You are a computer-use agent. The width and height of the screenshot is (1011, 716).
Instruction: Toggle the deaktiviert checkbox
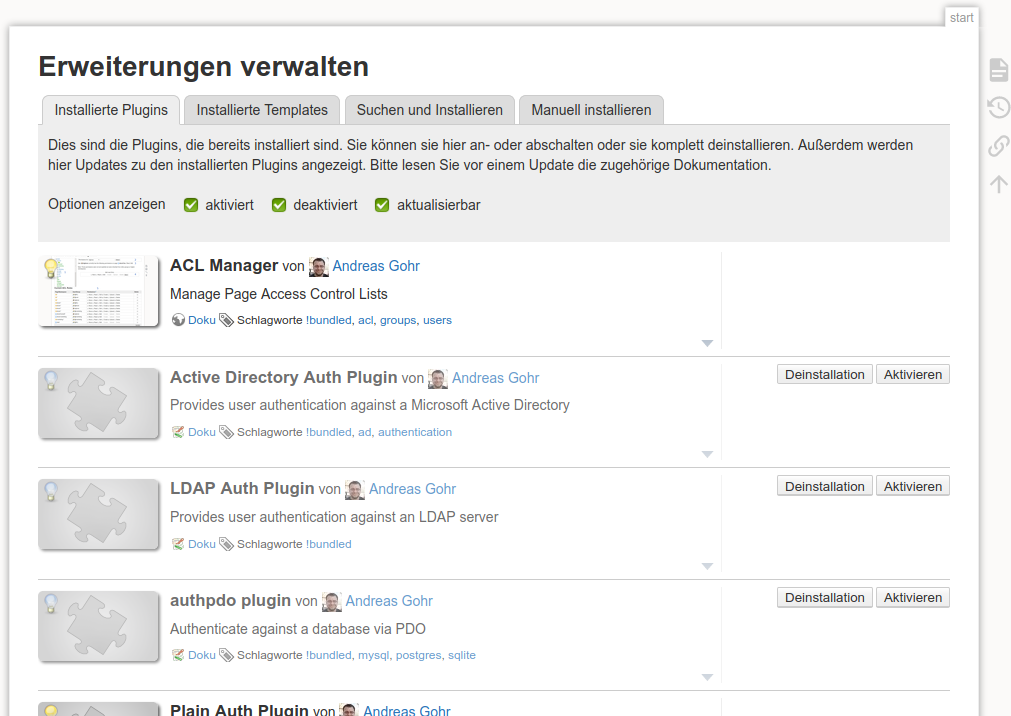279,205
